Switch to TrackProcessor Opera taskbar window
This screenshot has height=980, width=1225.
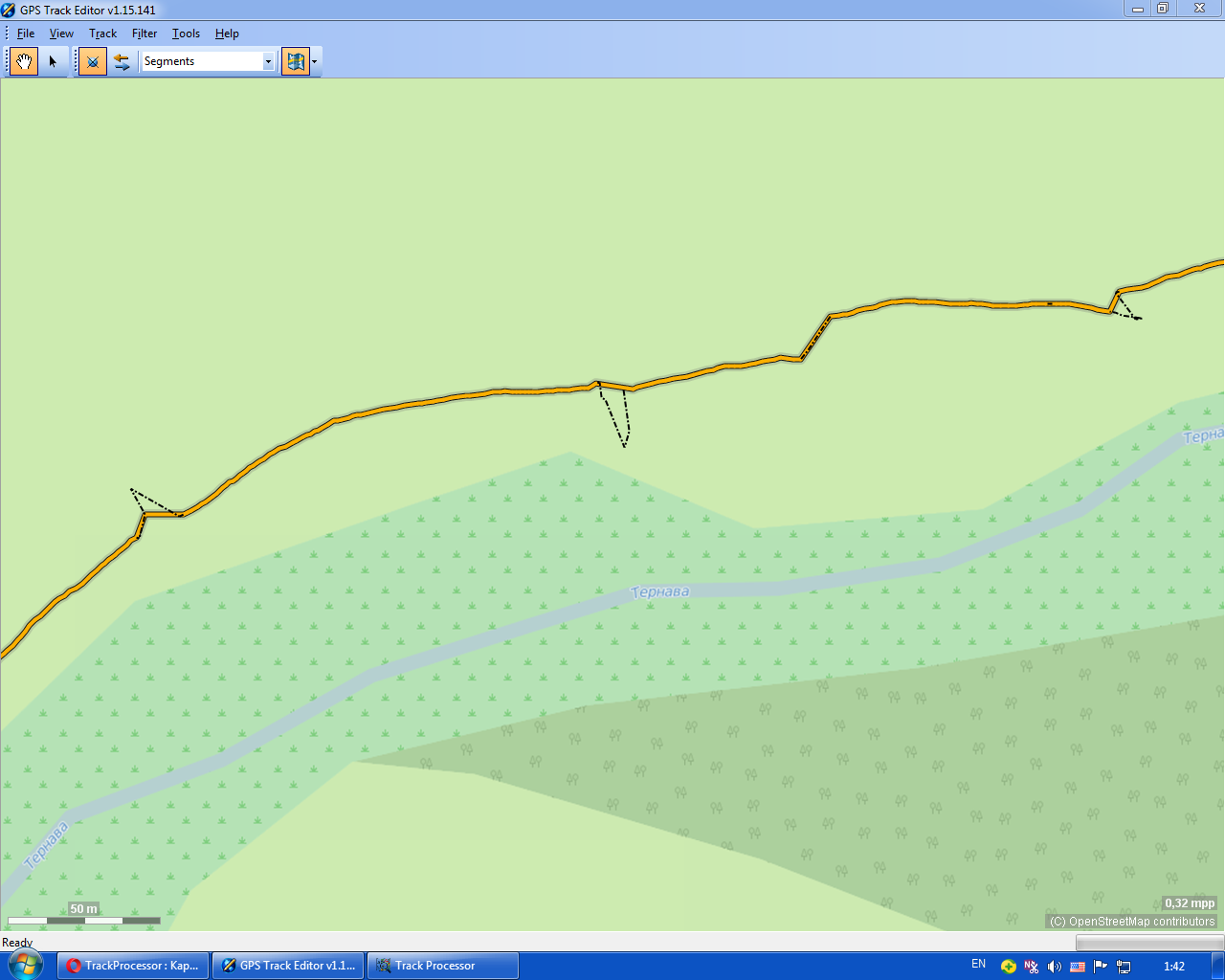[133, 966]
